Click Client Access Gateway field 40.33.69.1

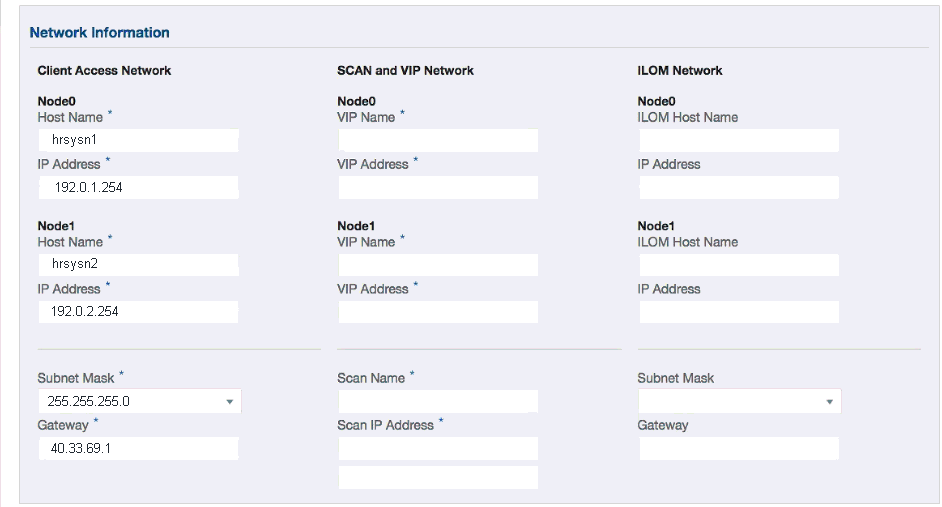coord(138,449)
